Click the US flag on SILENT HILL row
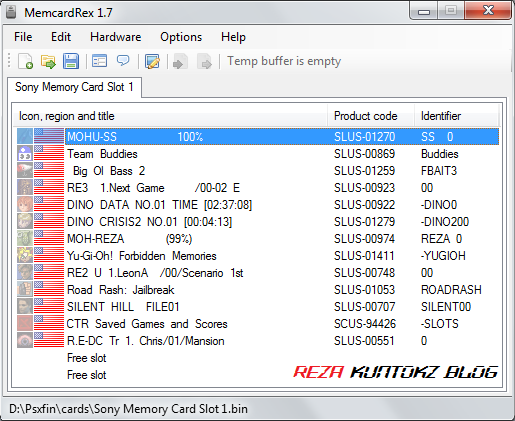The width and height of the screenshot is (515, 421). (x=49, y=306)
